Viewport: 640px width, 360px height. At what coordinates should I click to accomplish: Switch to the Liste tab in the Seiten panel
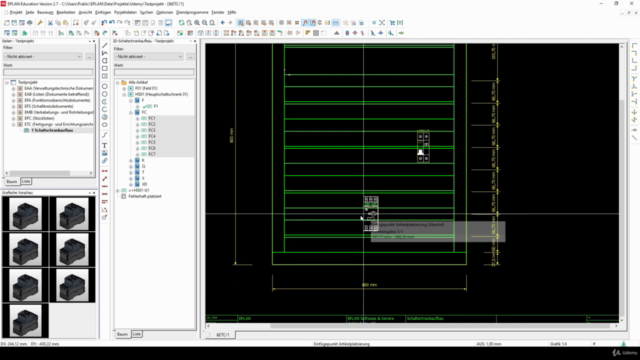(x=26, y=181)
